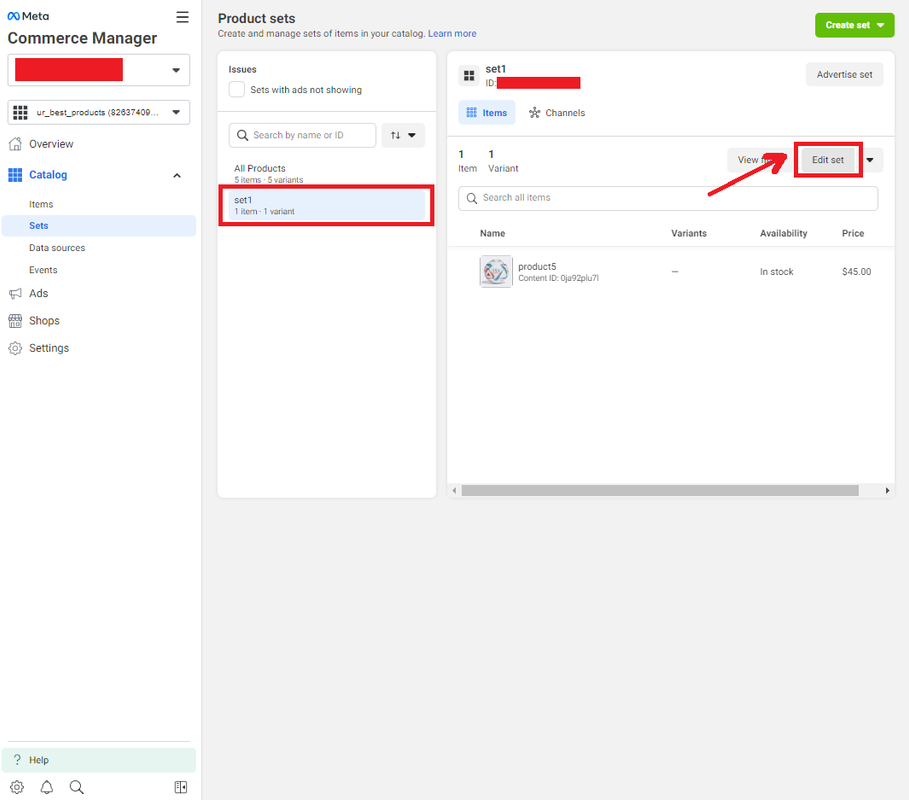
Task: Click the Variants column header
Action: tap(689, 233)
